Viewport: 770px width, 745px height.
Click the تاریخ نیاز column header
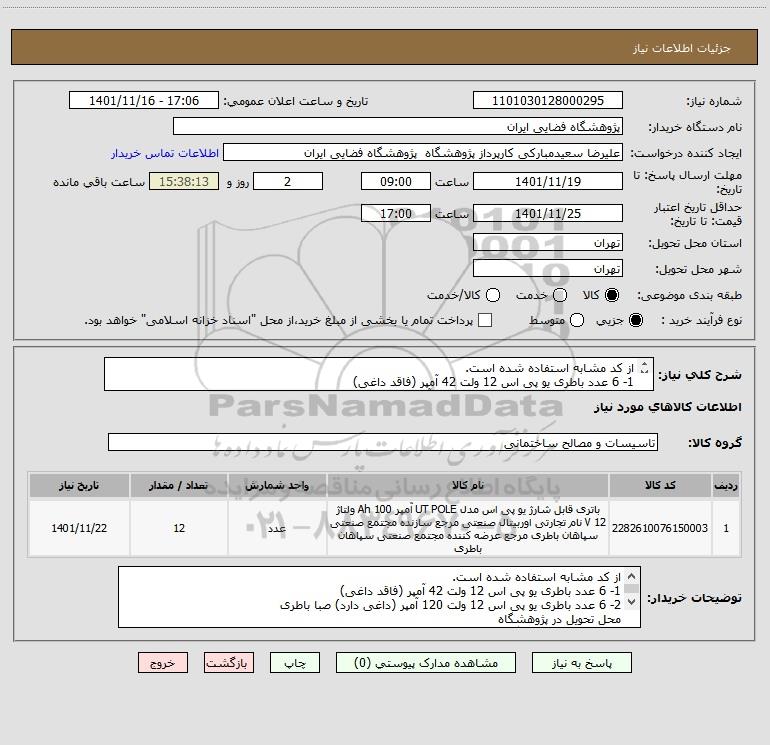79,486
